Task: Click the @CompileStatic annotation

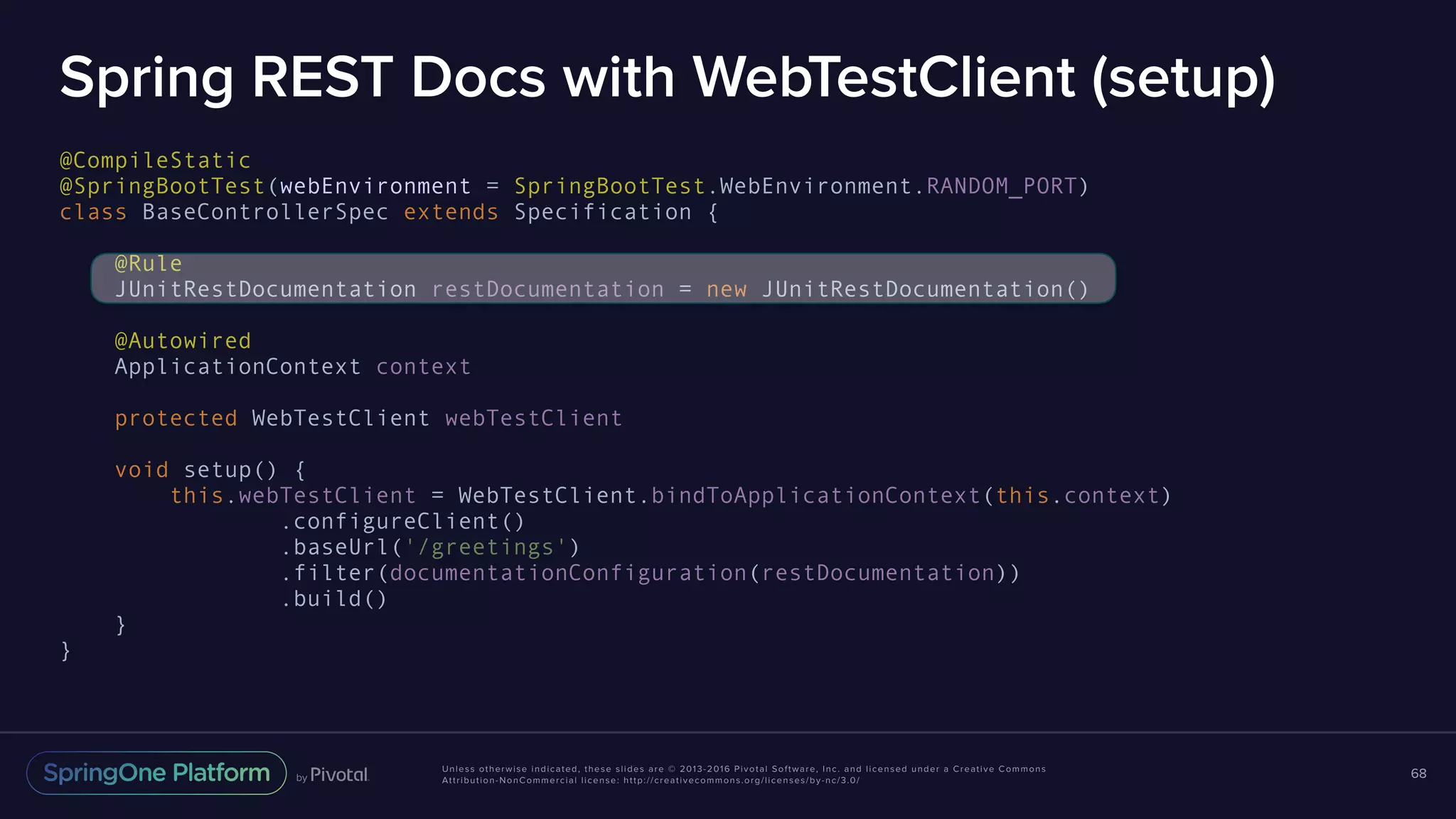Action: [155, 161]
